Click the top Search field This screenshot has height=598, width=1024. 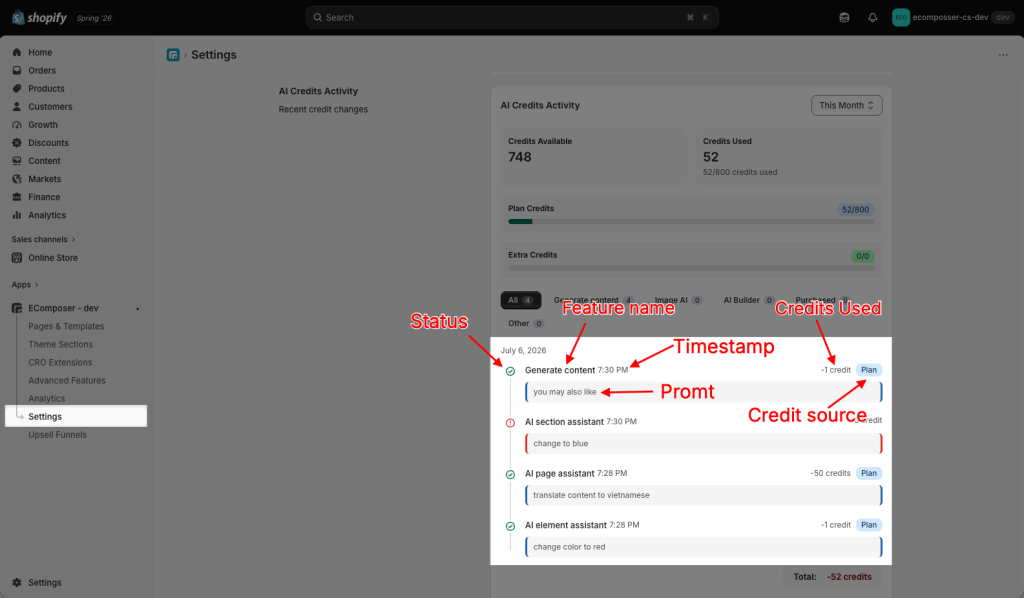tap(512, 18)
